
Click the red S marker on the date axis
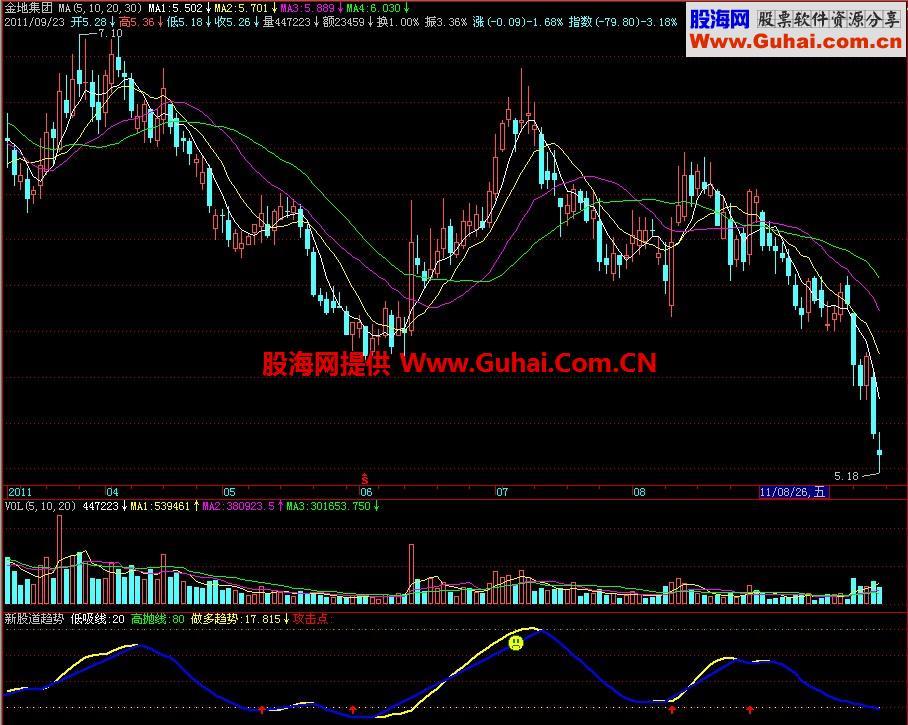pyautogui.click(x=365, y=478)
